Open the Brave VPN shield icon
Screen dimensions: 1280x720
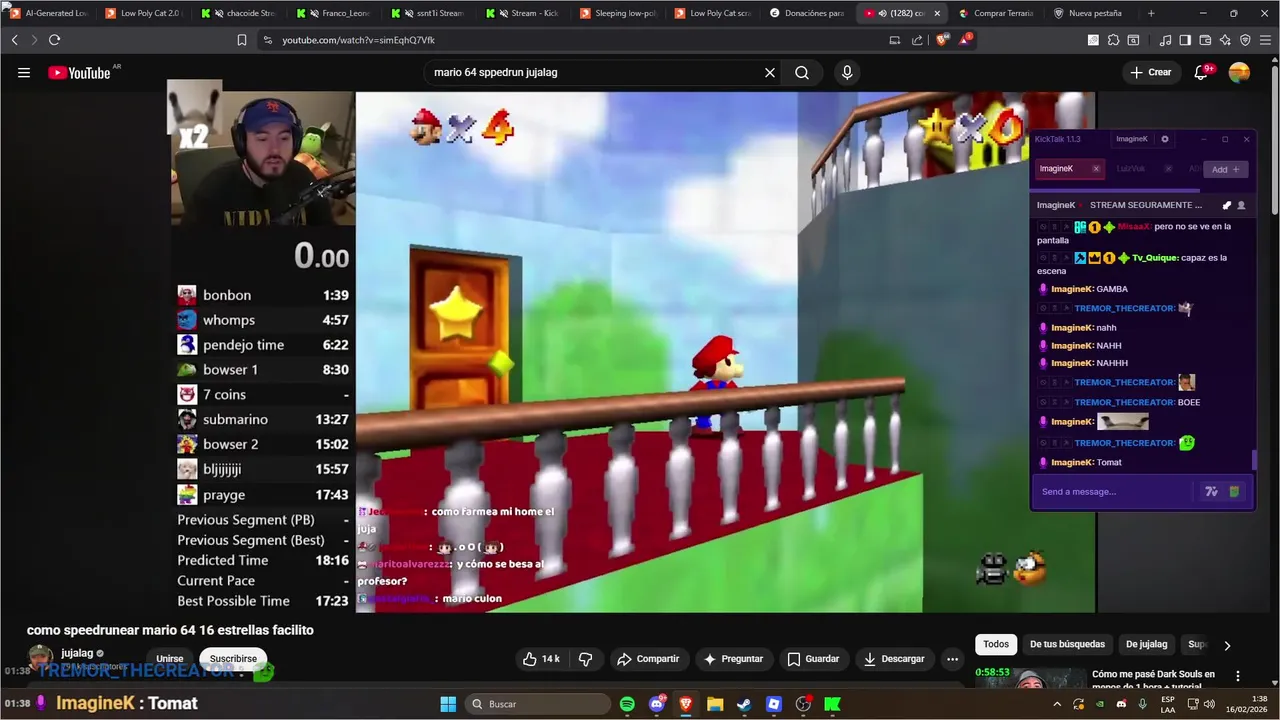tap(1245, 40)
